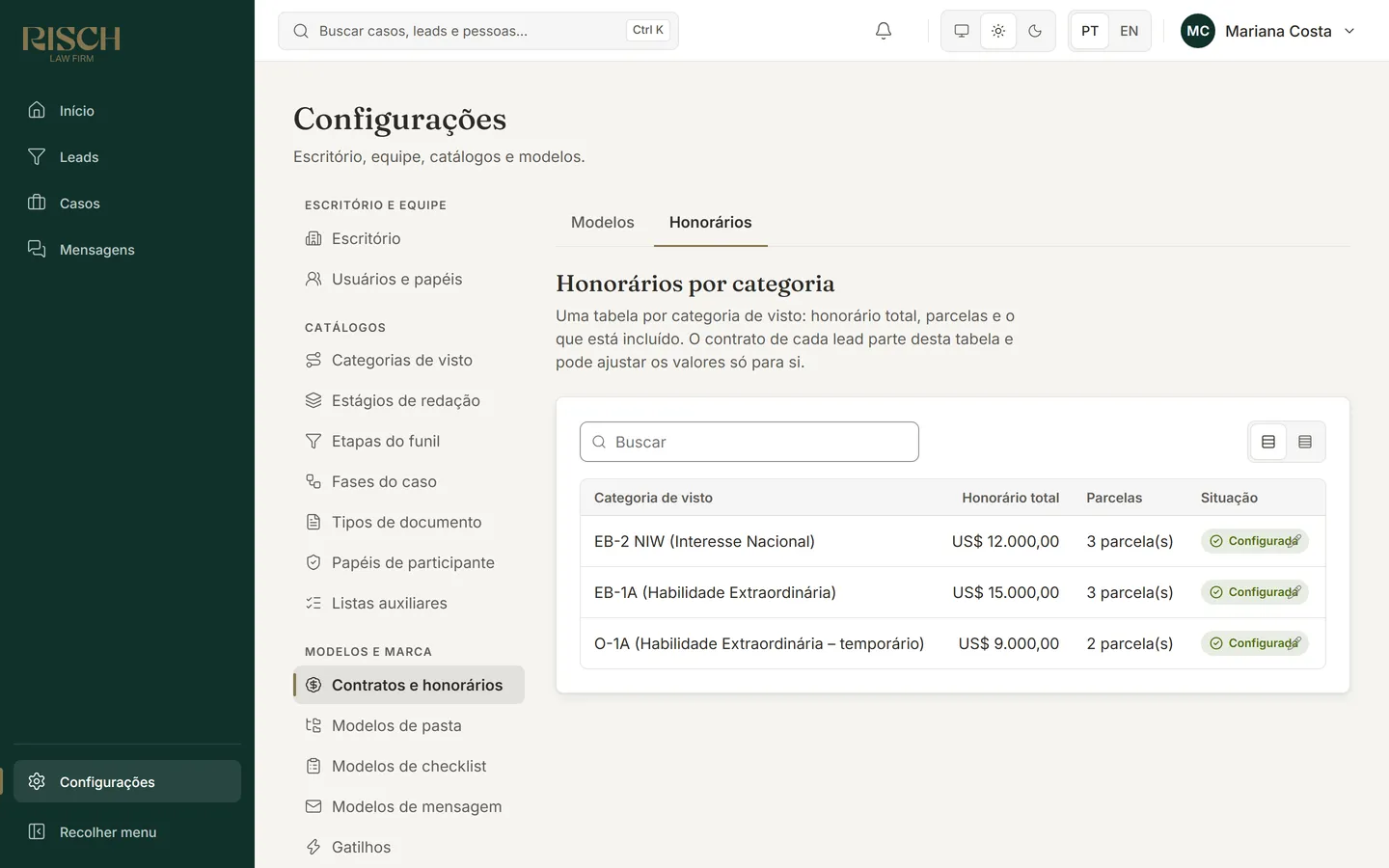Screen dimensions: 1389x868
Task: Open Etapas do funil settings
Action: point(409,441)
